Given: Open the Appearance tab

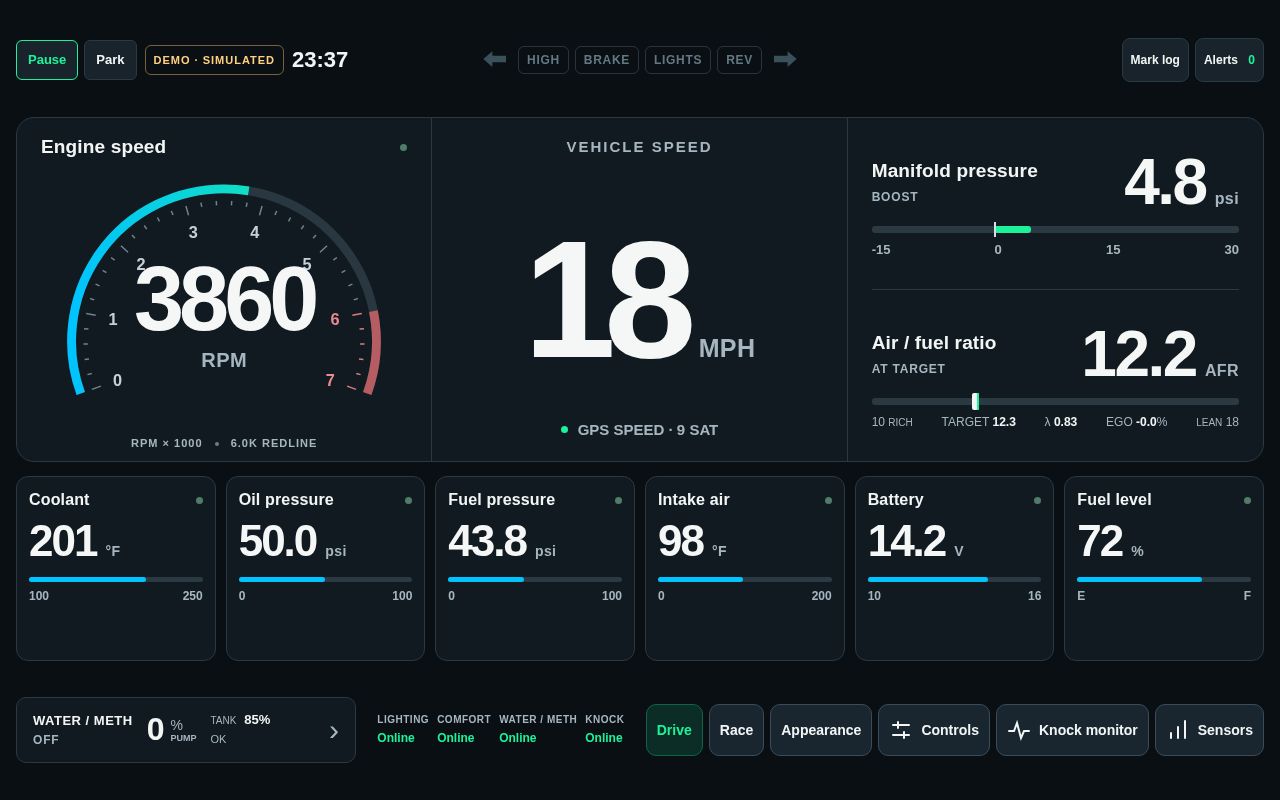Looking at the screenshot, I should [x=821, y=730].
